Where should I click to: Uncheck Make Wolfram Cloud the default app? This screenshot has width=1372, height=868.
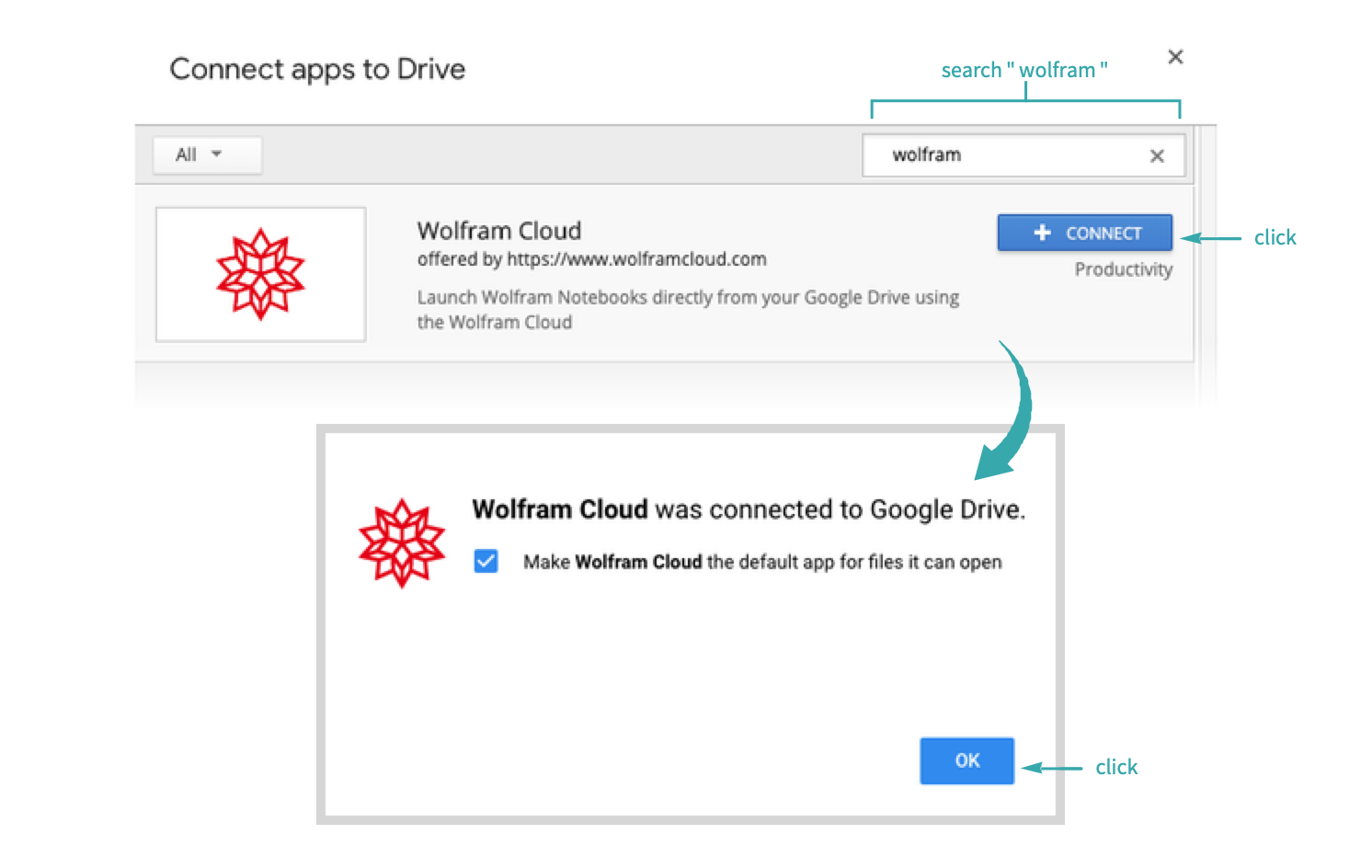[x=486, y=561]
